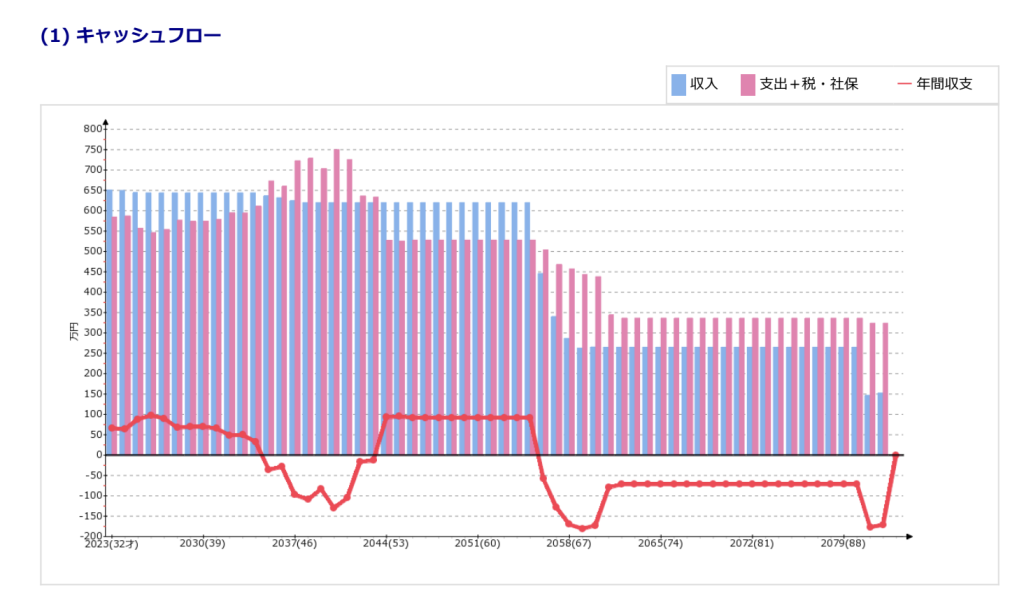Select the 2037(46) x-axis label
Screen dimensions: 1024x610
point(294,543)
